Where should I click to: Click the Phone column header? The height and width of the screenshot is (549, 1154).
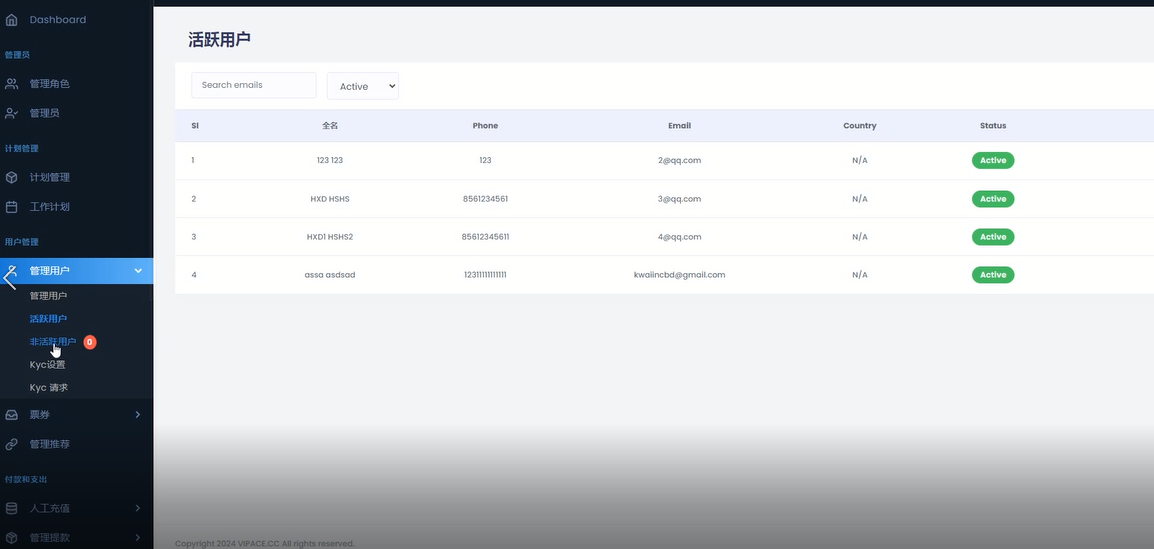485,126
